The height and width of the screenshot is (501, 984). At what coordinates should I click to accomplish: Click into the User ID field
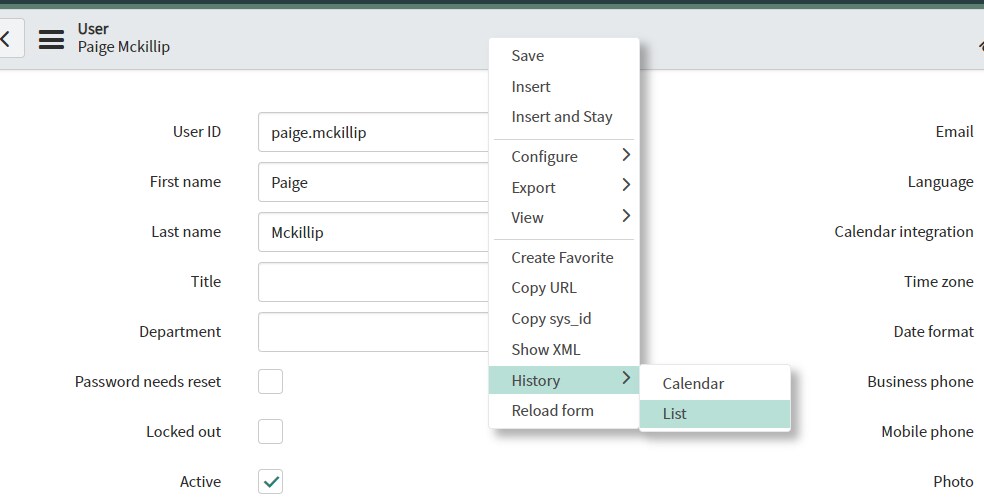(x=375, y=132)
